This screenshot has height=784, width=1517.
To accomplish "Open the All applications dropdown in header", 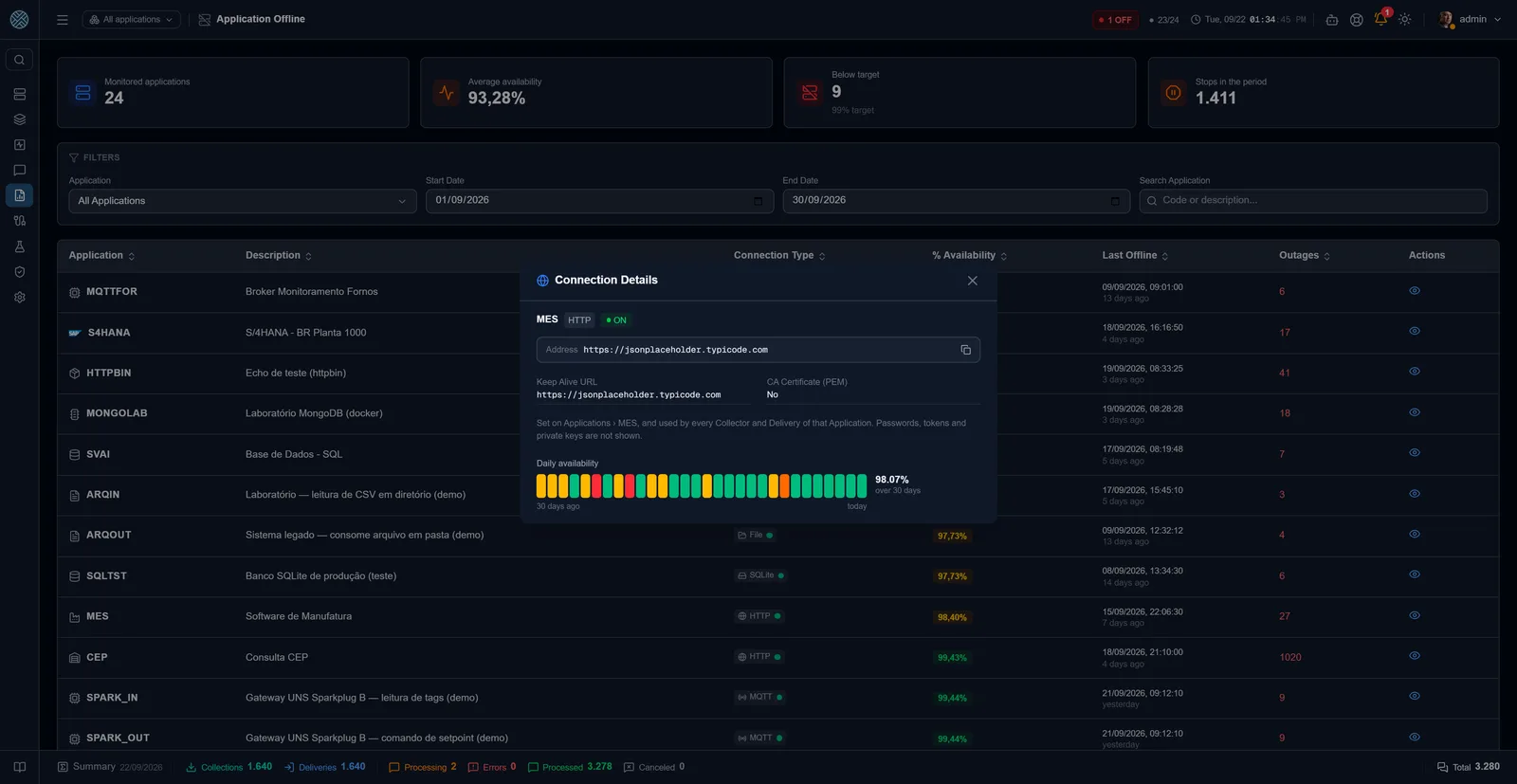I will [132, 19].
